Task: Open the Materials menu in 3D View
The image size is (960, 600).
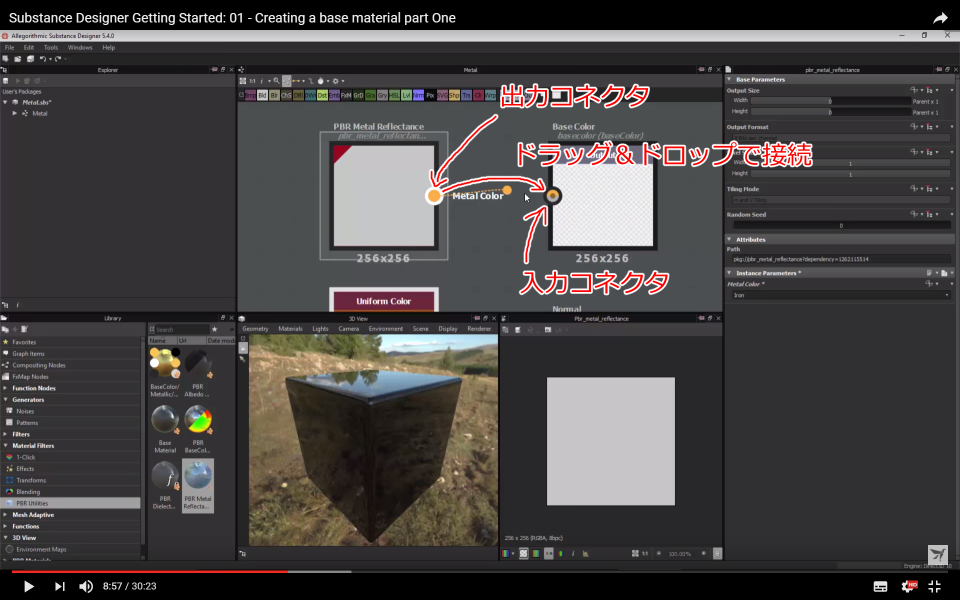Action: tap(290, 329)
